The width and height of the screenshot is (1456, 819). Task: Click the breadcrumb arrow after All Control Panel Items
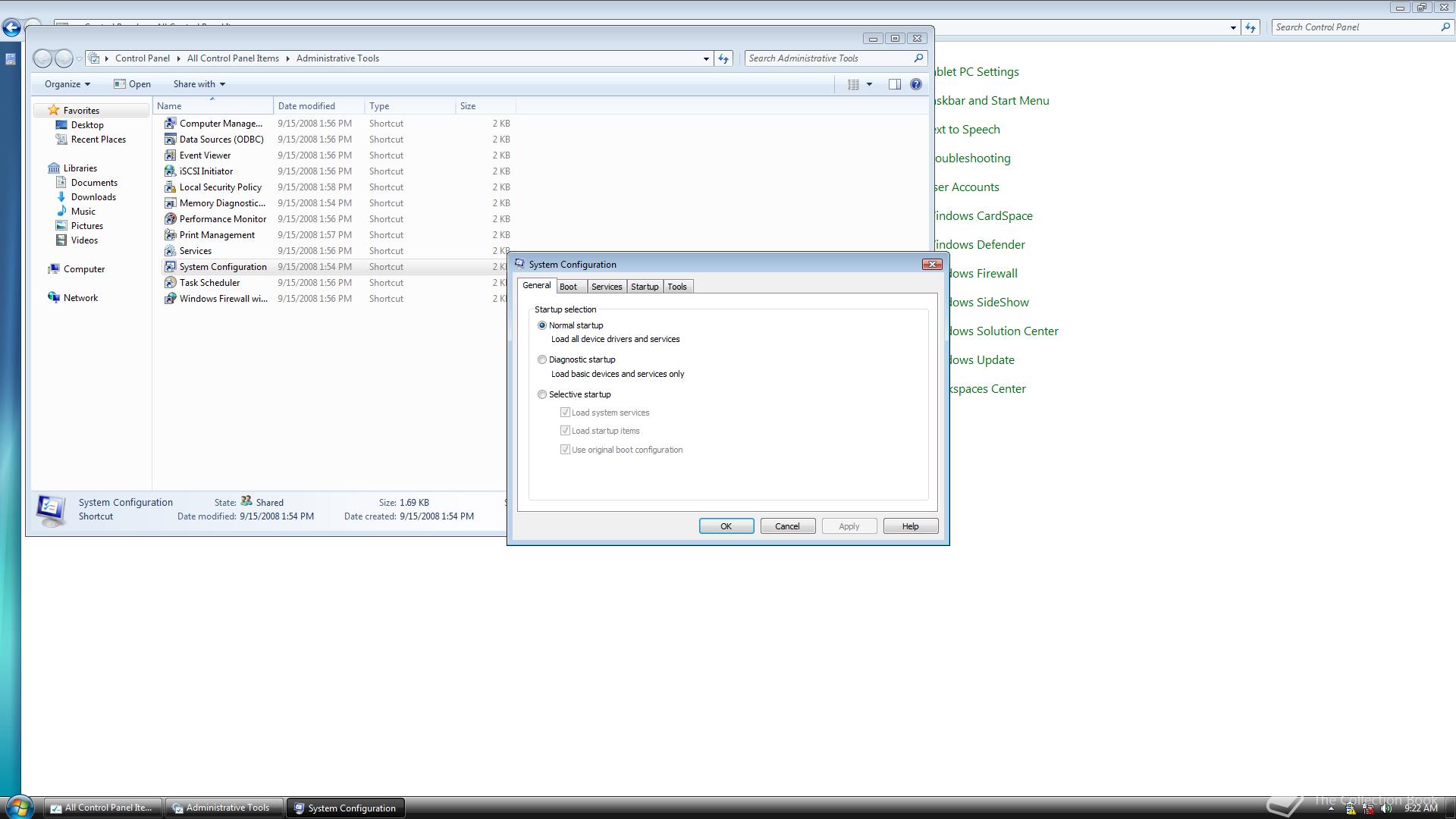coord(288,58)
